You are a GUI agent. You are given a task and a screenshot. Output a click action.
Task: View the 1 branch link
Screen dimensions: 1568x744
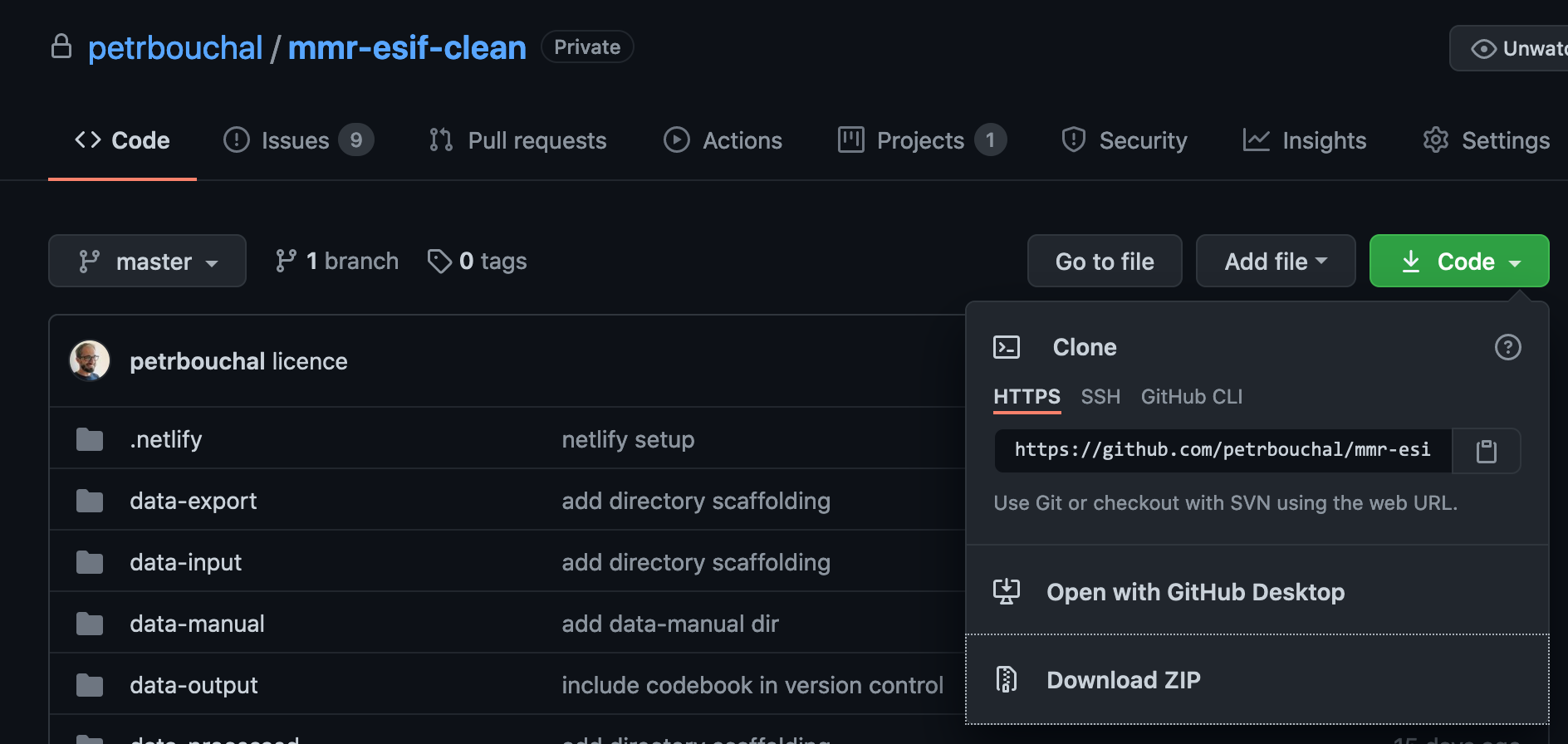(337, 262)
